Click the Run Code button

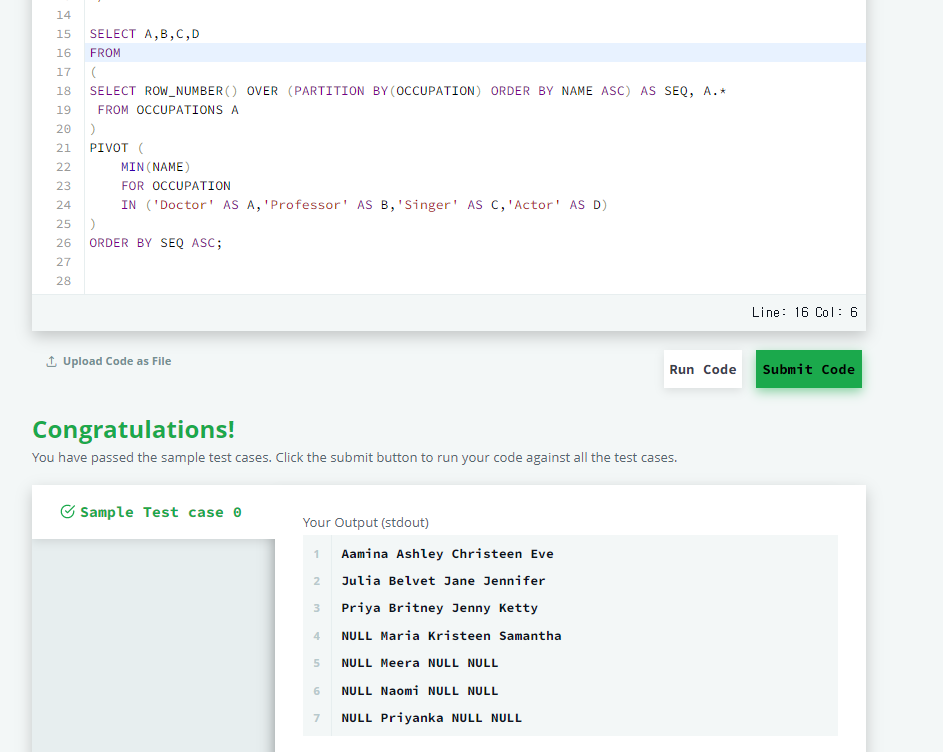tap(702, 369)
